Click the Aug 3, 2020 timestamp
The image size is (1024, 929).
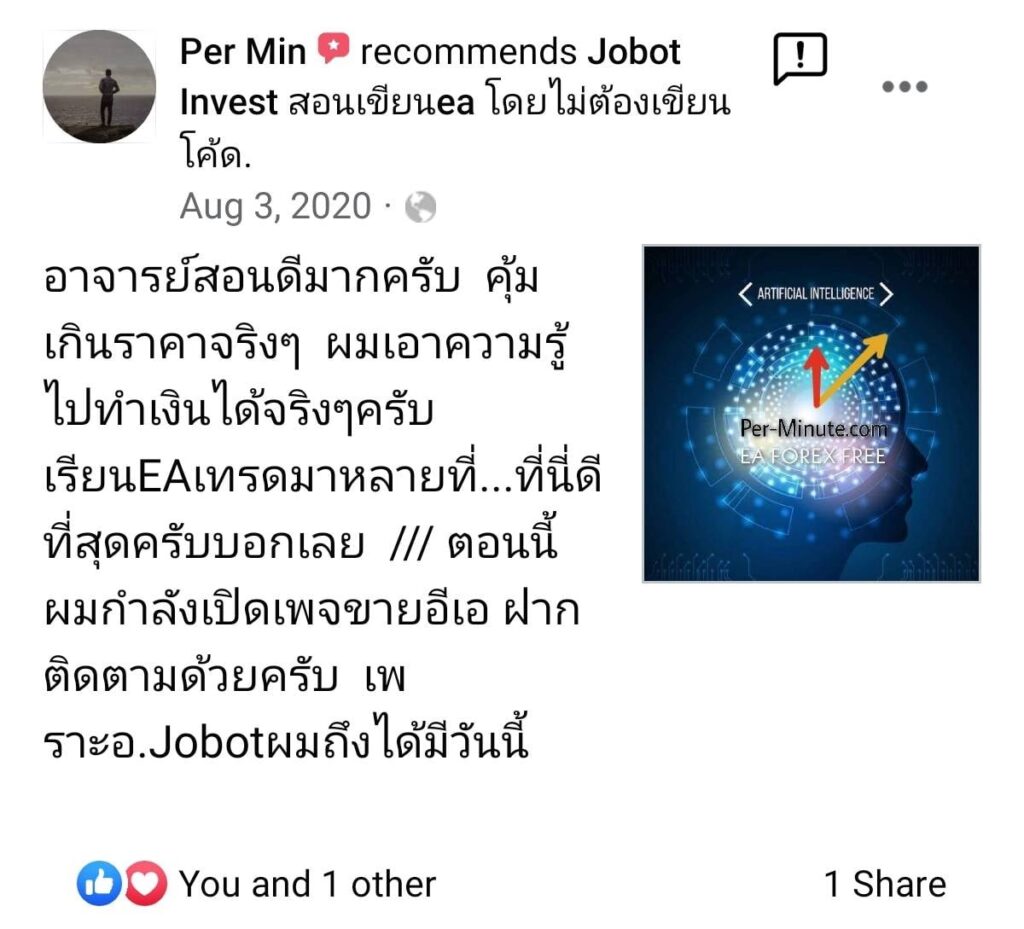tap(276, 206)
